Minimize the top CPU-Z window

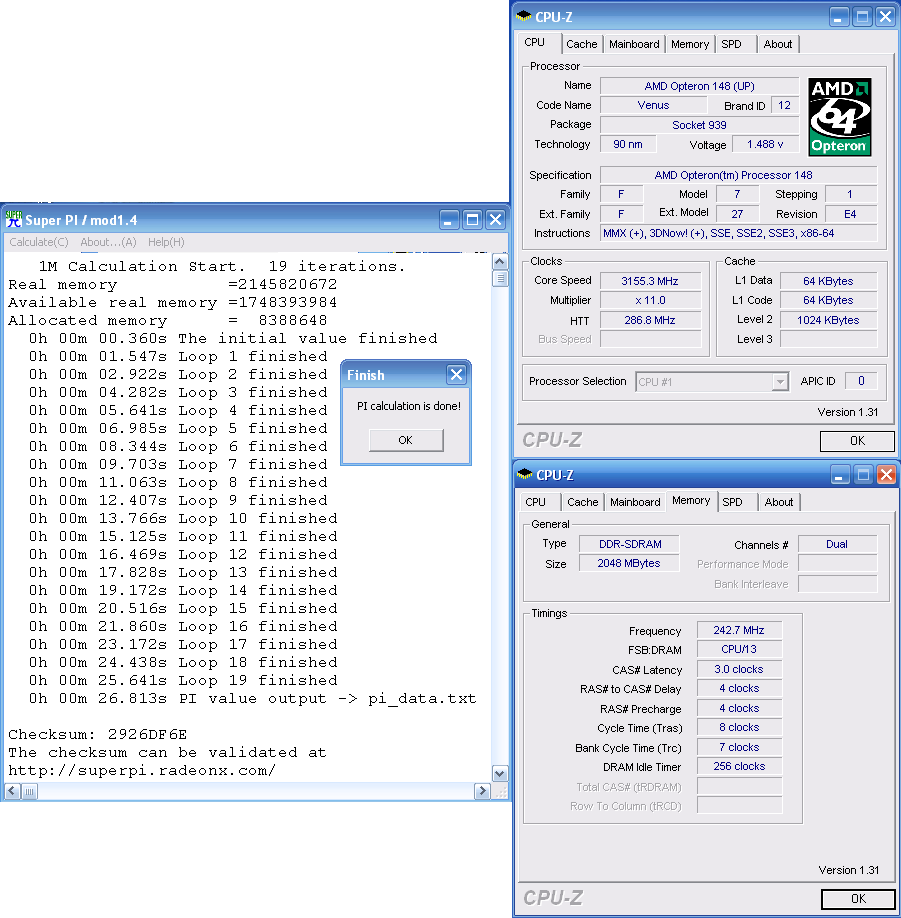point(840,16)
